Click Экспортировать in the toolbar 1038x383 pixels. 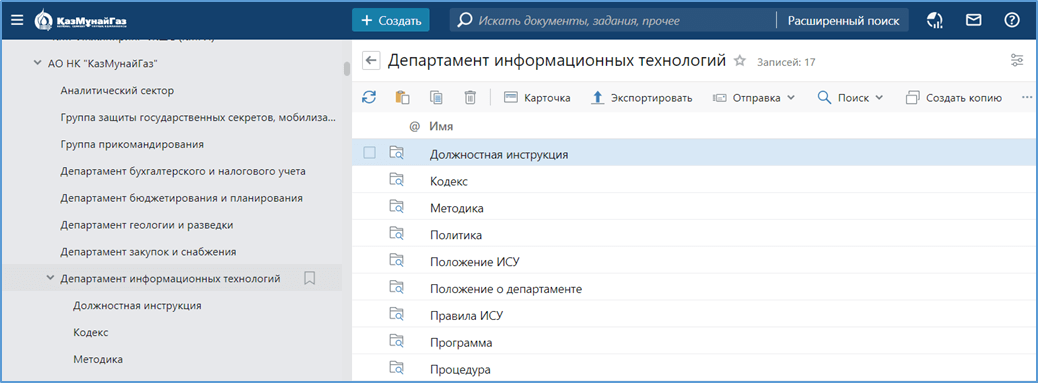coord(641,98)
